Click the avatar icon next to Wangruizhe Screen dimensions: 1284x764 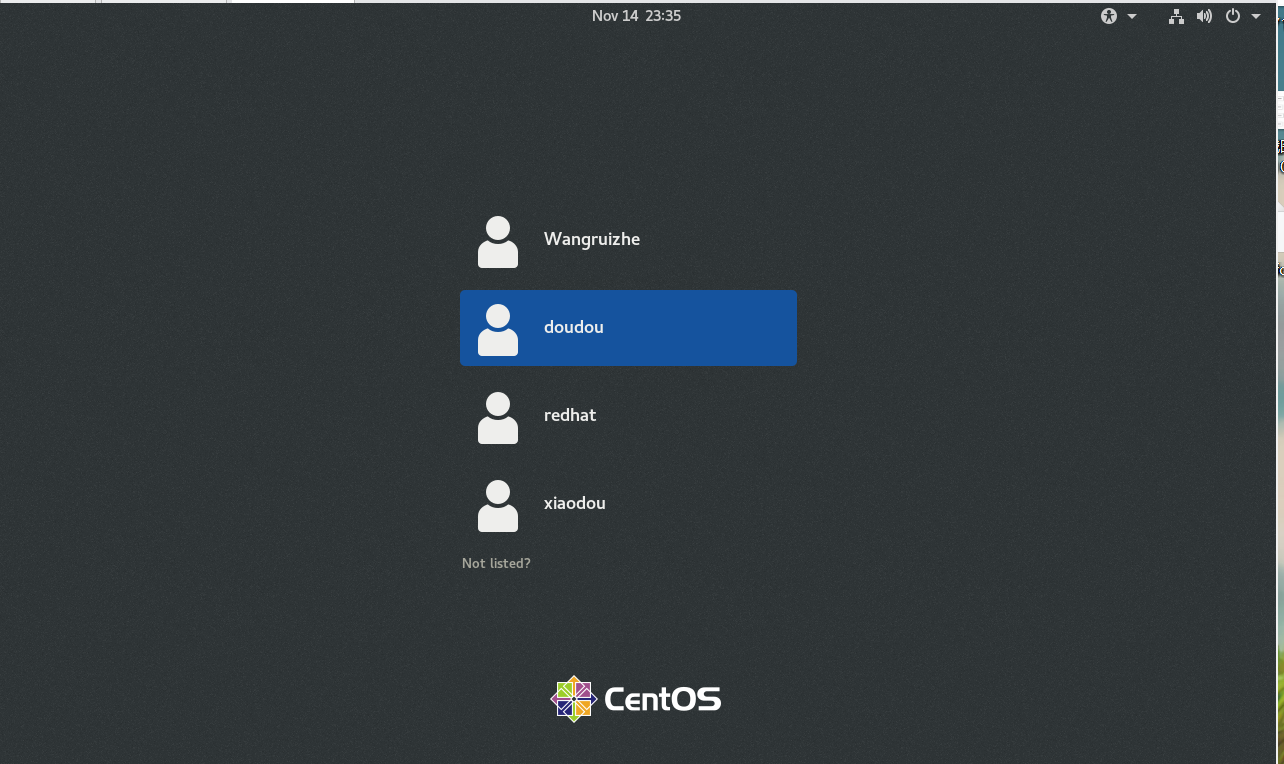(498, 242)
